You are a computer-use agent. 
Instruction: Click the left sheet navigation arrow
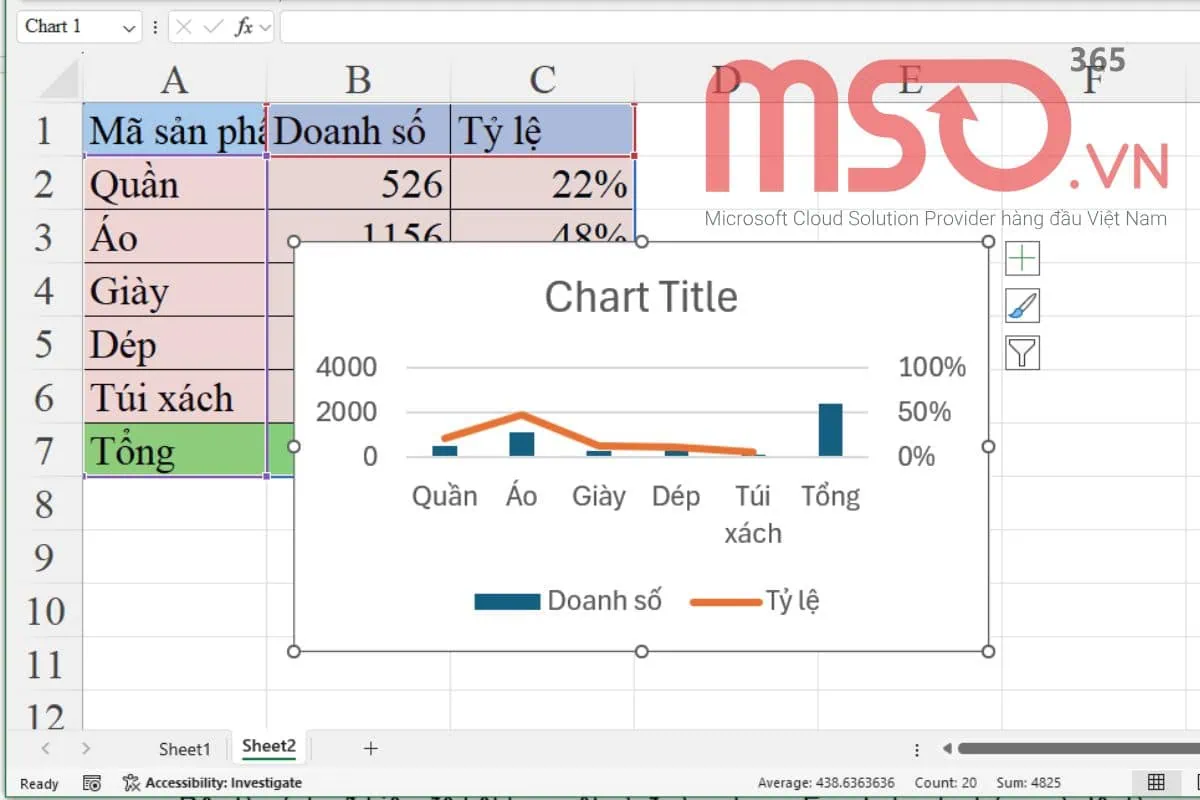coord(48,747)
